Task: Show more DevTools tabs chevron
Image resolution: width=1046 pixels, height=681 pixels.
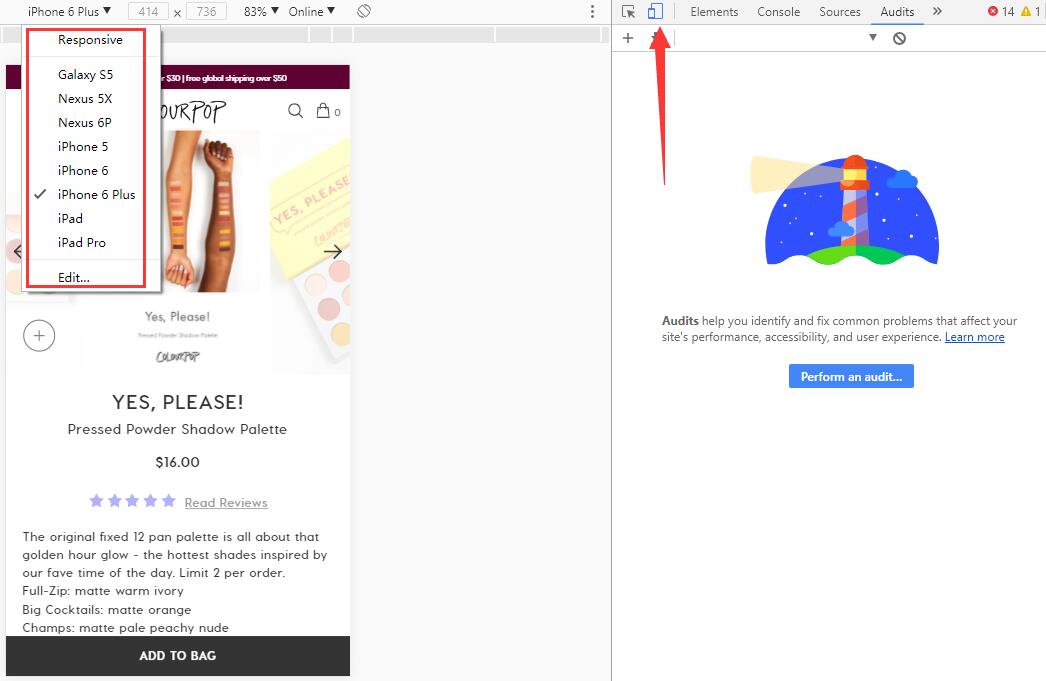Action: [937, 11]
